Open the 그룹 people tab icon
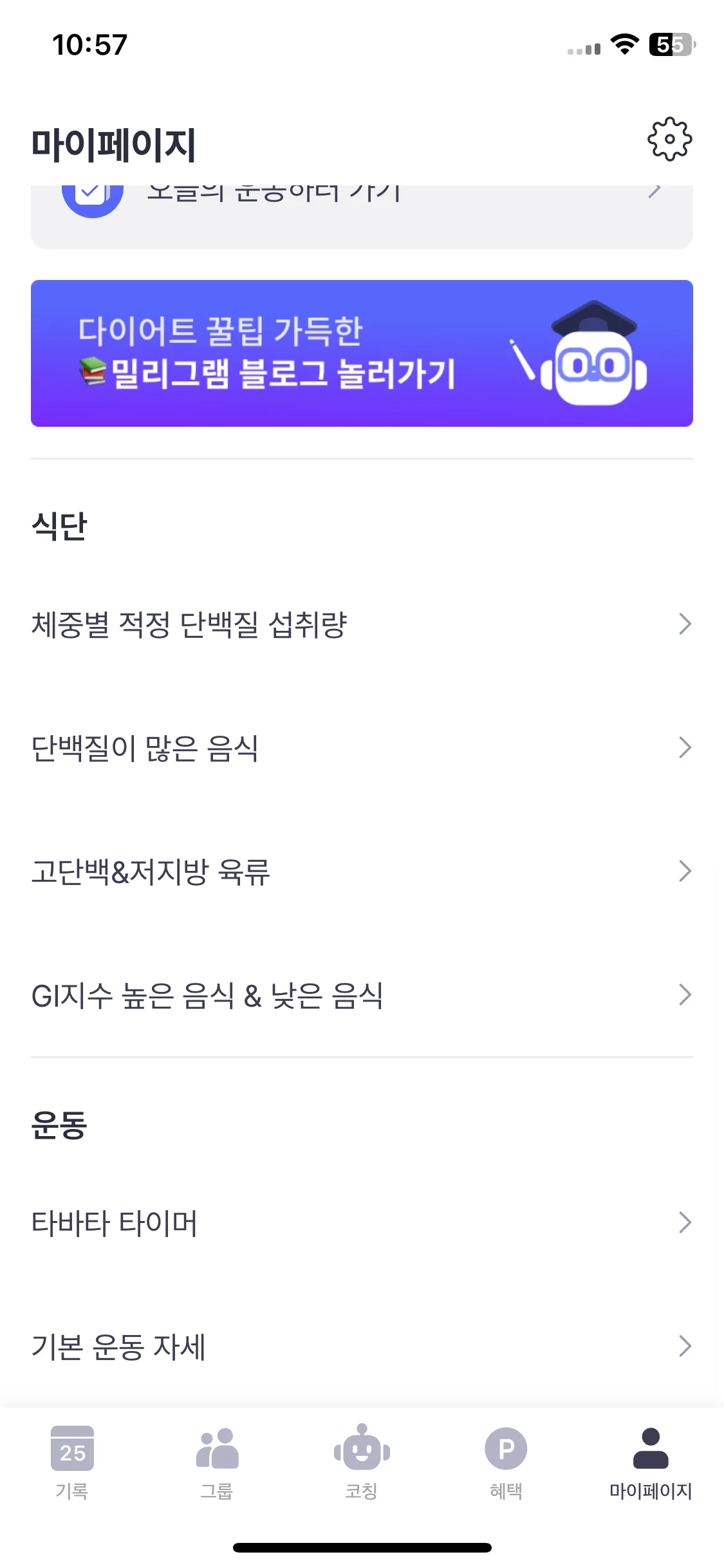The height and width of the screenshot is (1568, 724). [217, 1448]
